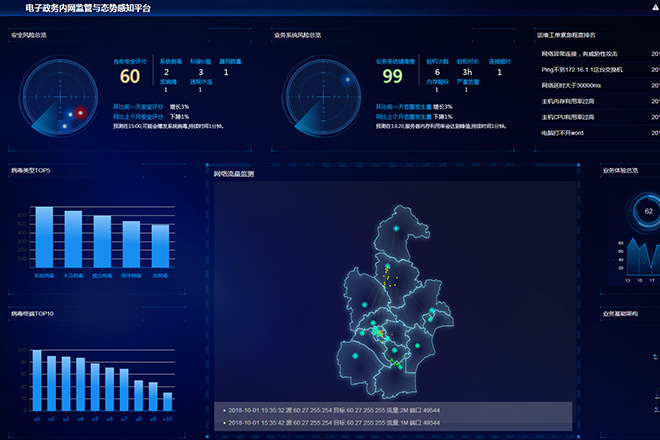The image size is (660, 440).
Task: Select the u1 bar in virus terminal TOP10
Action: click(x=37, y=380)
